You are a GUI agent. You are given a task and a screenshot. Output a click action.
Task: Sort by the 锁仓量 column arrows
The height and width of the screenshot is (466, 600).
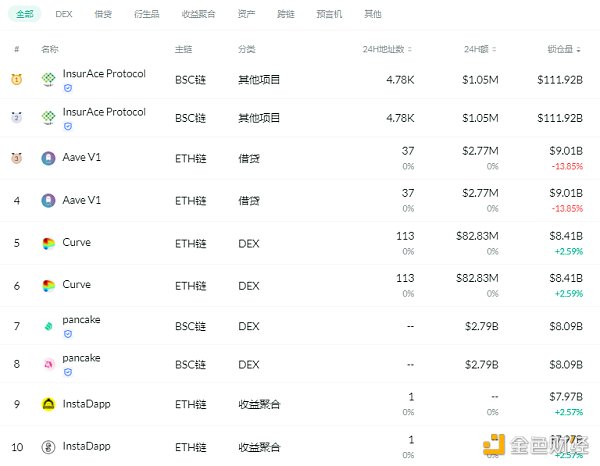(x=578, y=49)
